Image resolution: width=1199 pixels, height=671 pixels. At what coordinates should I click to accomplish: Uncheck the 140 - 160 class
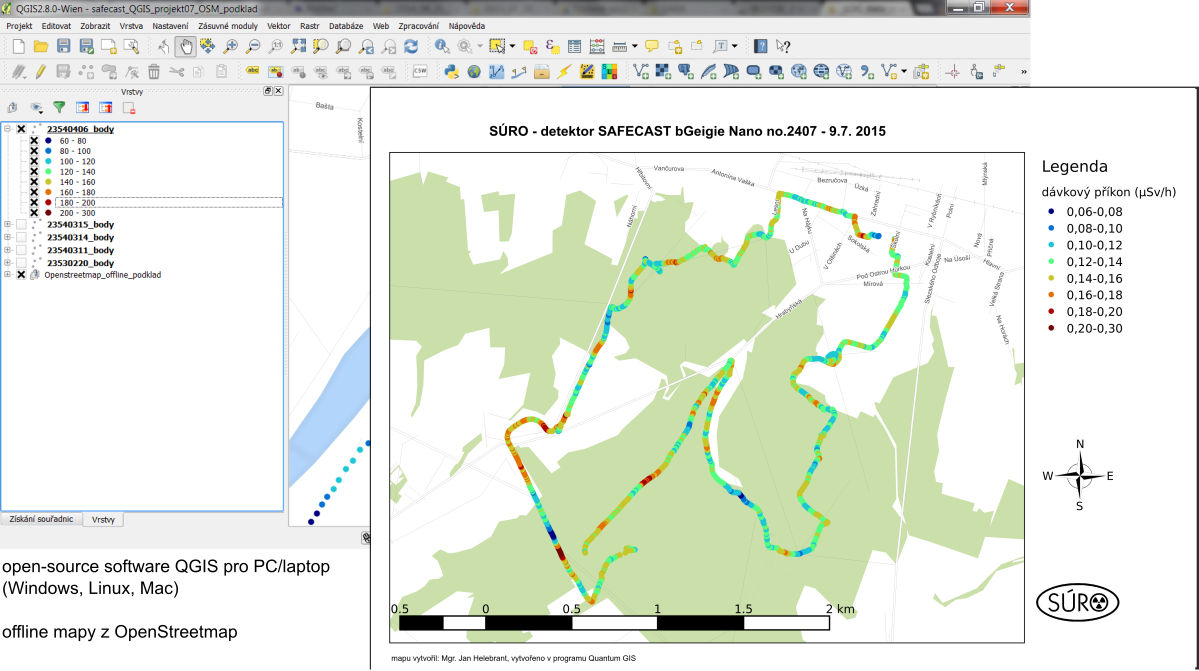click(x=34, y=182)
